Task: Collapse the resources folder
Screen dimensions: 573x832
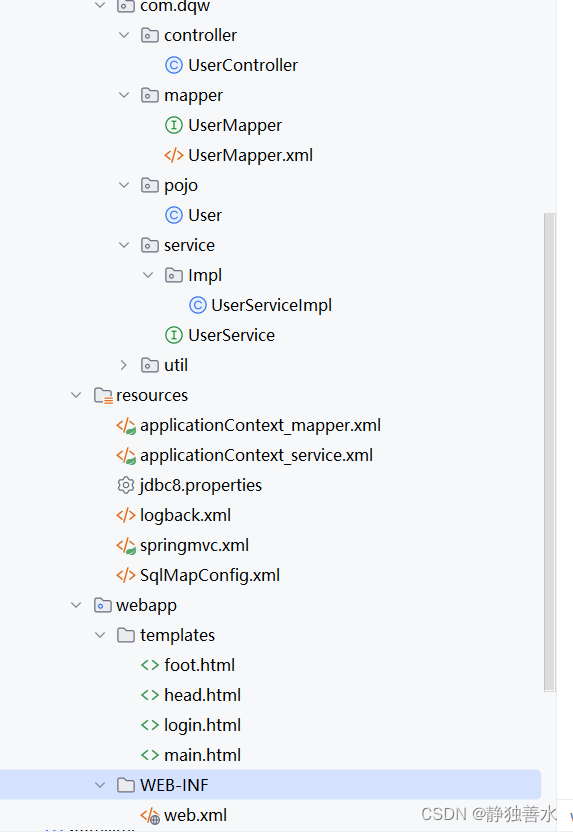Action: point(76,395)
